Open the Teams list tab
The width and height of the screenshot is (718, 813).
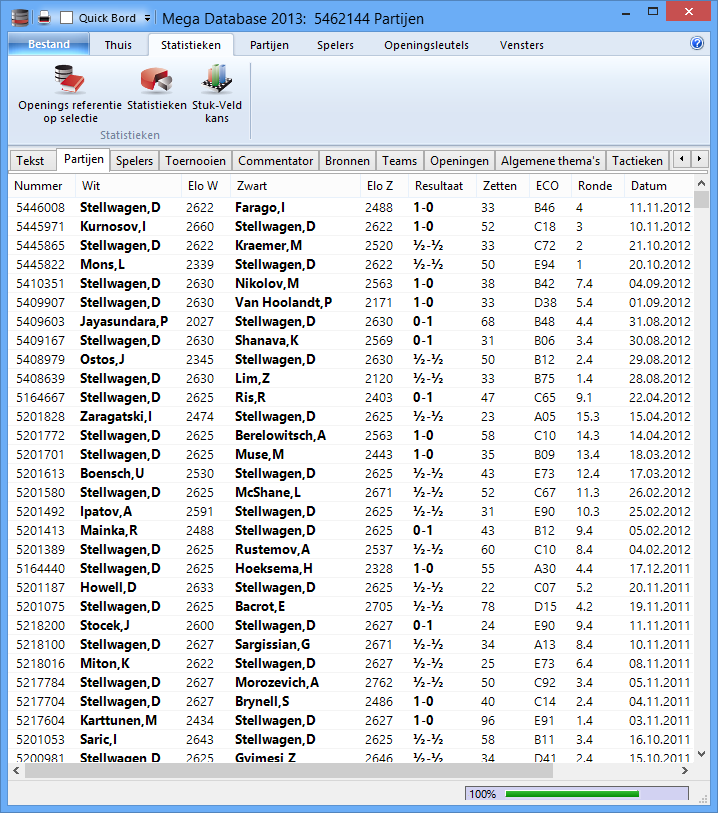point(400,161)
